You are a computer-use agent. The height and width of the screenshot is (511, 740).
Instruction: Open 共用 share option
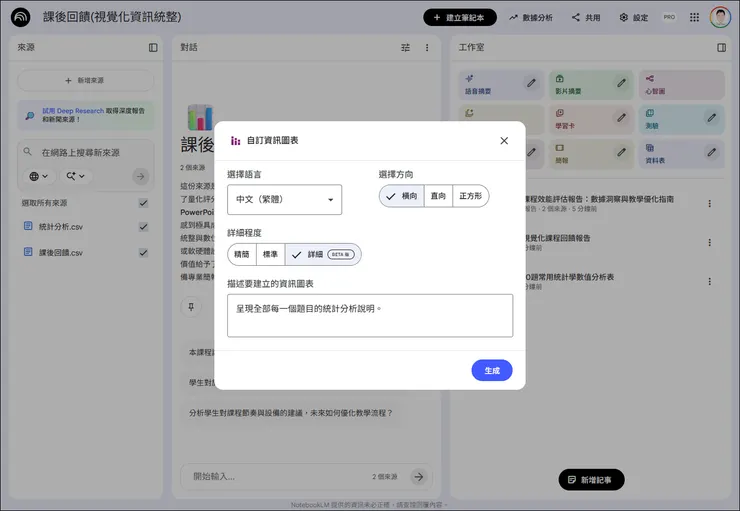[587, 17]
